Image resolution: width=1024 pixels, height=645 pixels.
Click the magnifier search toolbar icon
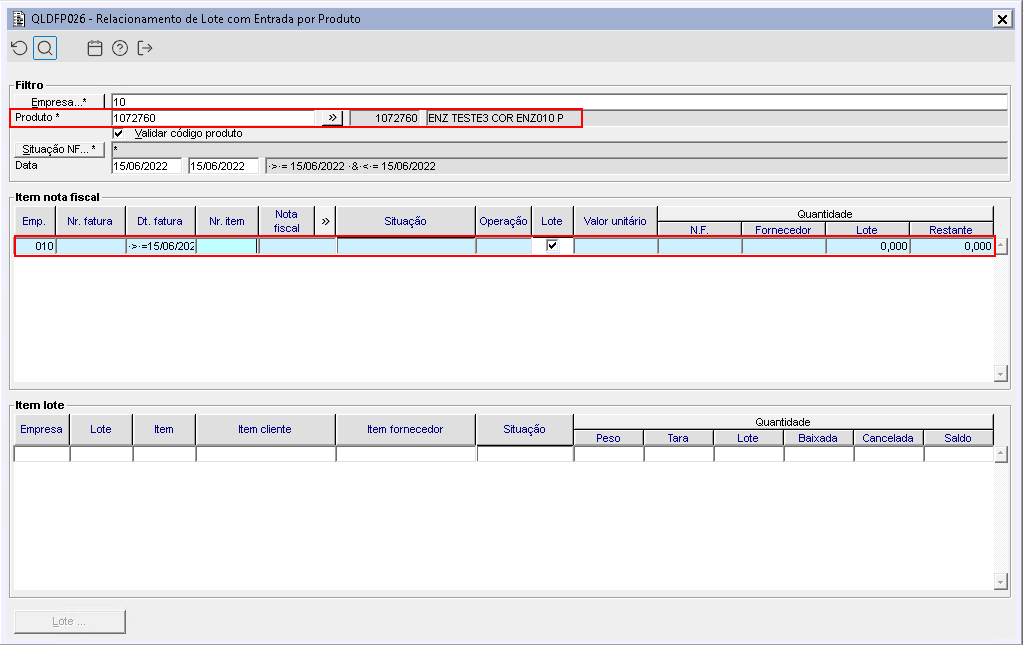click(45, 48)
